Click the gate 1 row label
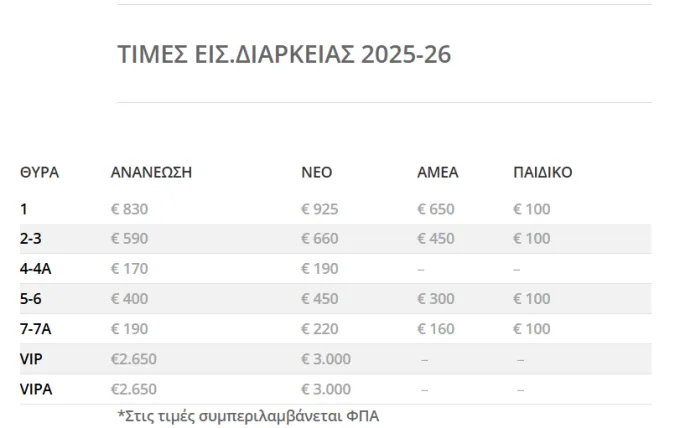Screen dimensions: 680x428 [24, 209]
